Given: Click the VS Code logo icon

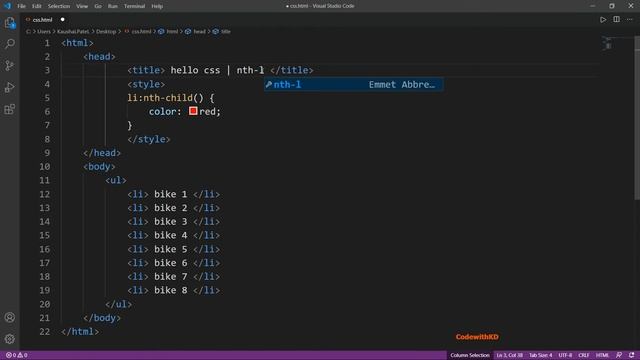Looking at the screenshot, I should click(x=7, y=6).
